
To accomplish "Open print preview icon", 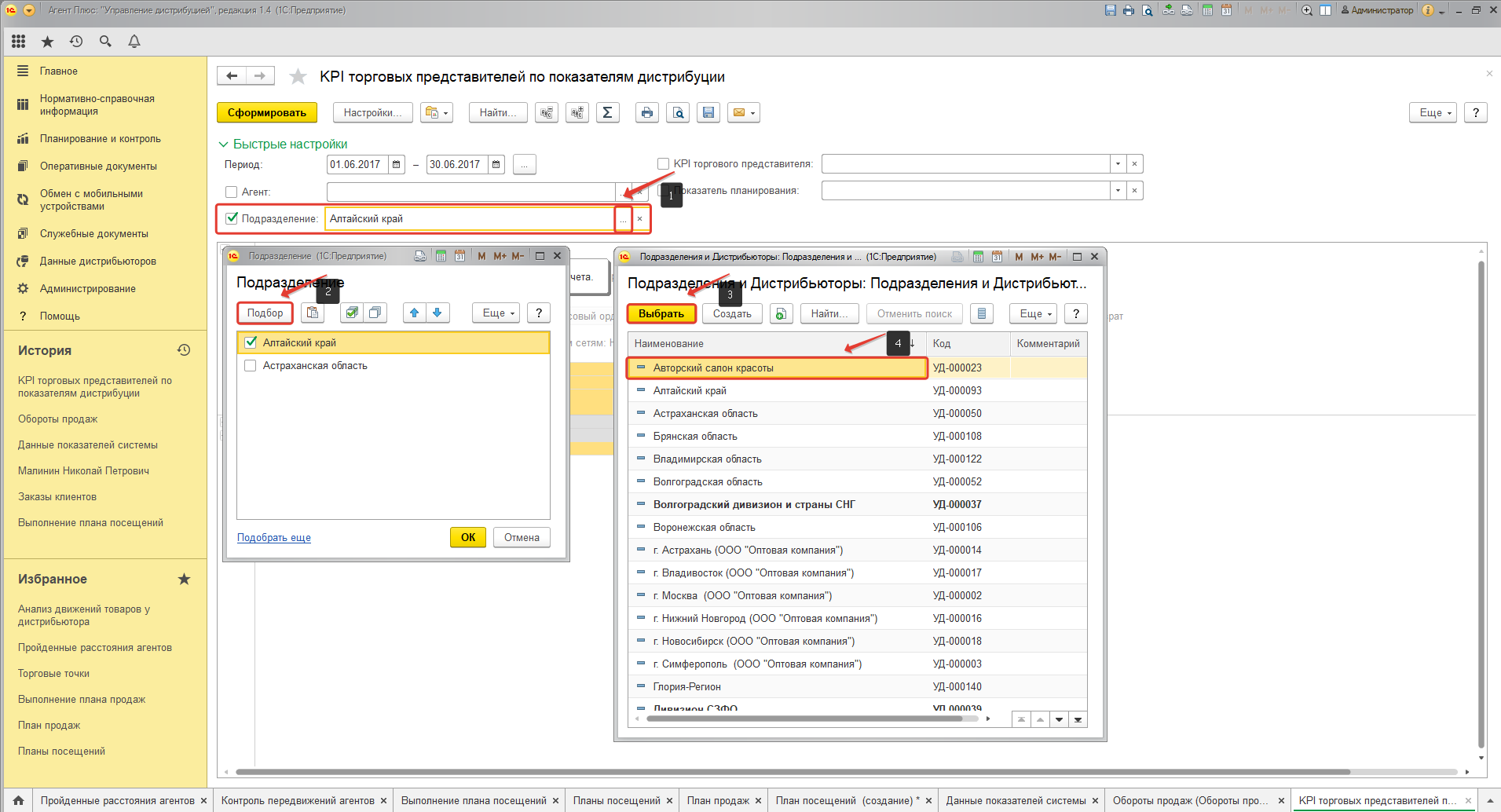I will (x=678, y=112).
